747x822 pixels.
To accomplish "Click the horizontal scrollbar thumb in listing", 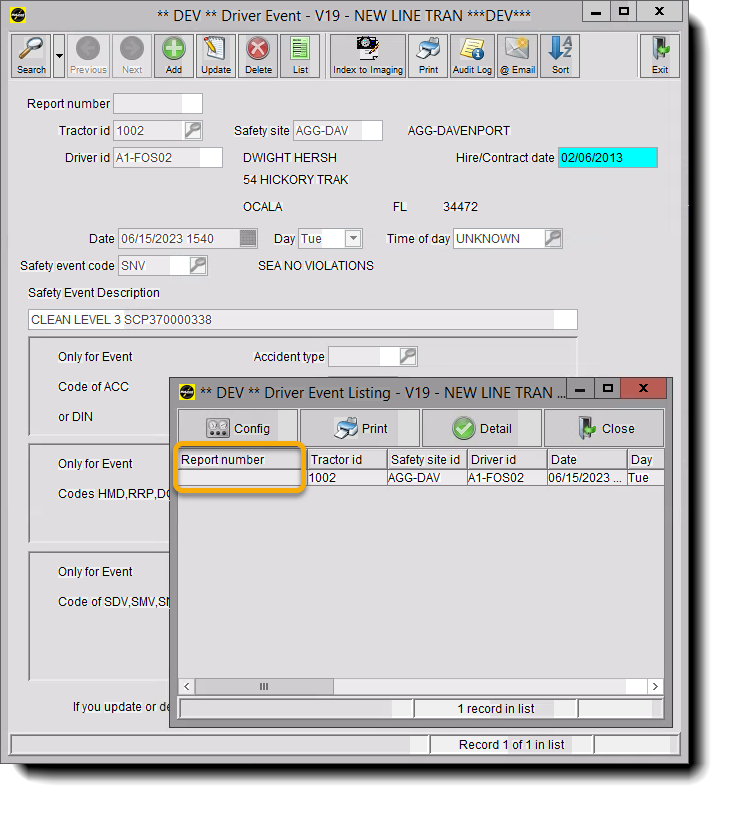I will [x=264, y=686].
